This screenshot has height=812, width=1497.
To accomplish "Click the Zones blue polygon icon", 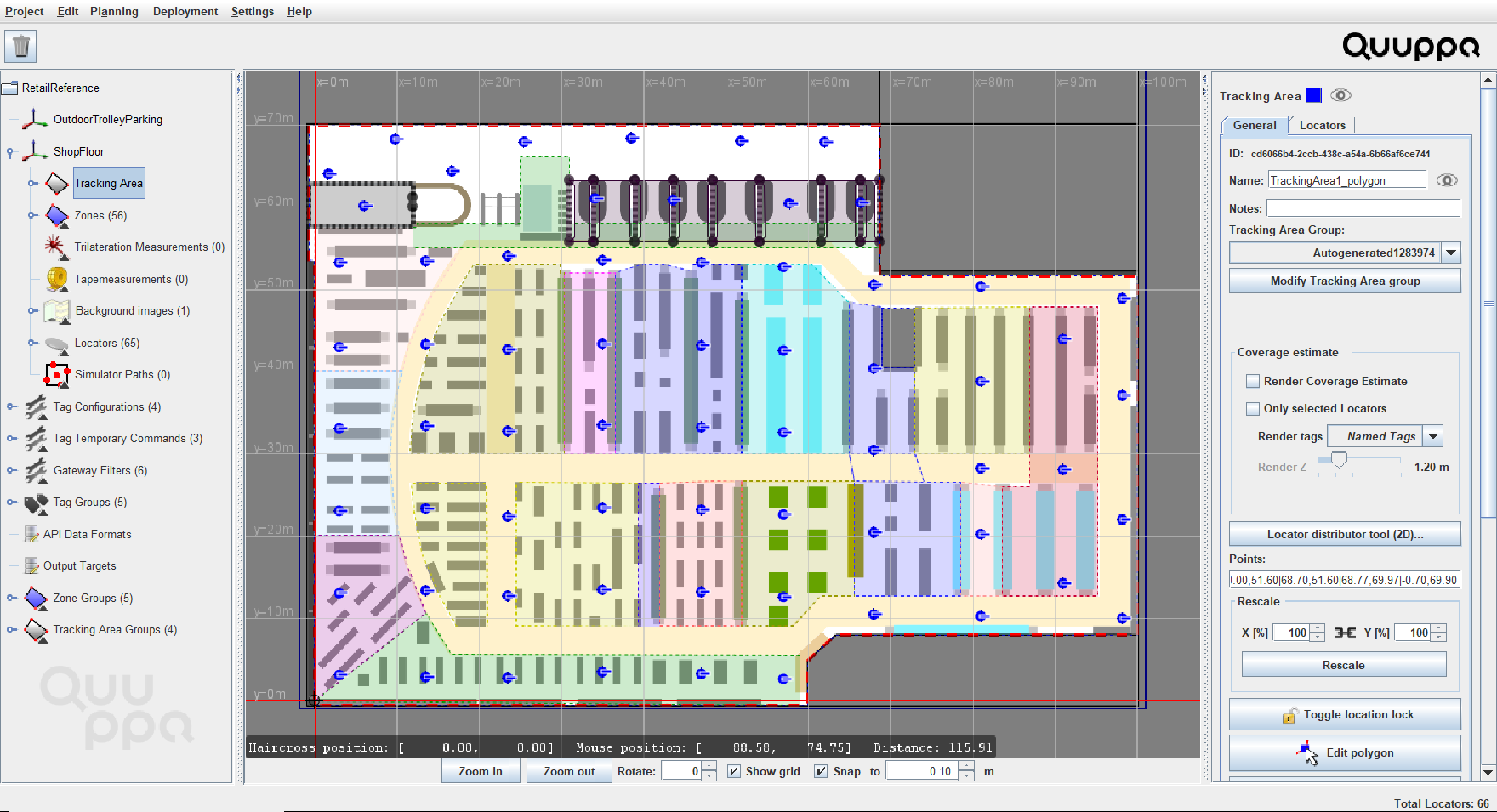I will pos(57,215).
